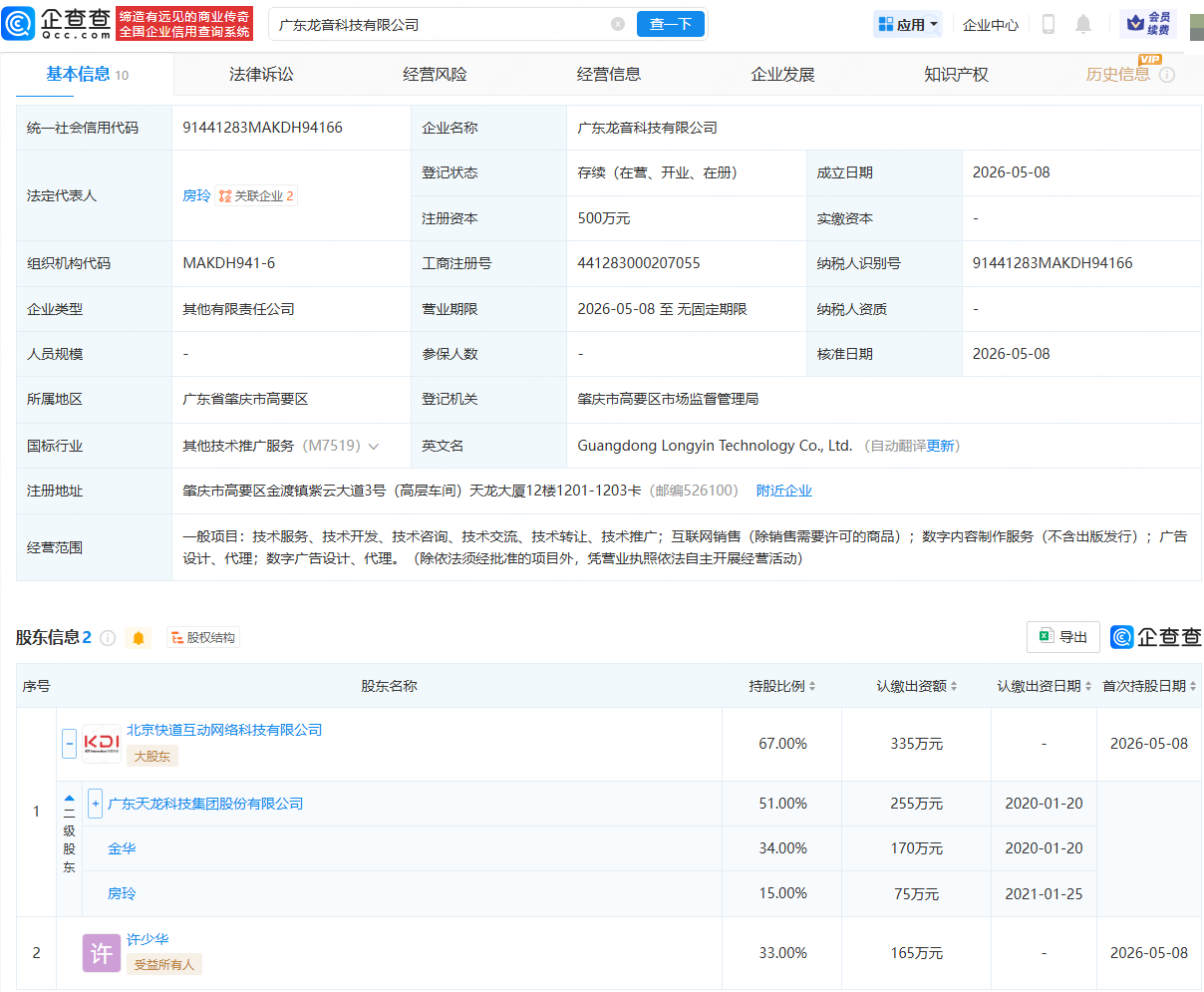Select credit code 91441283MAKDH94166 in first row
The height and width of the screenshot is (992, 1204).
tap(262, 128)
